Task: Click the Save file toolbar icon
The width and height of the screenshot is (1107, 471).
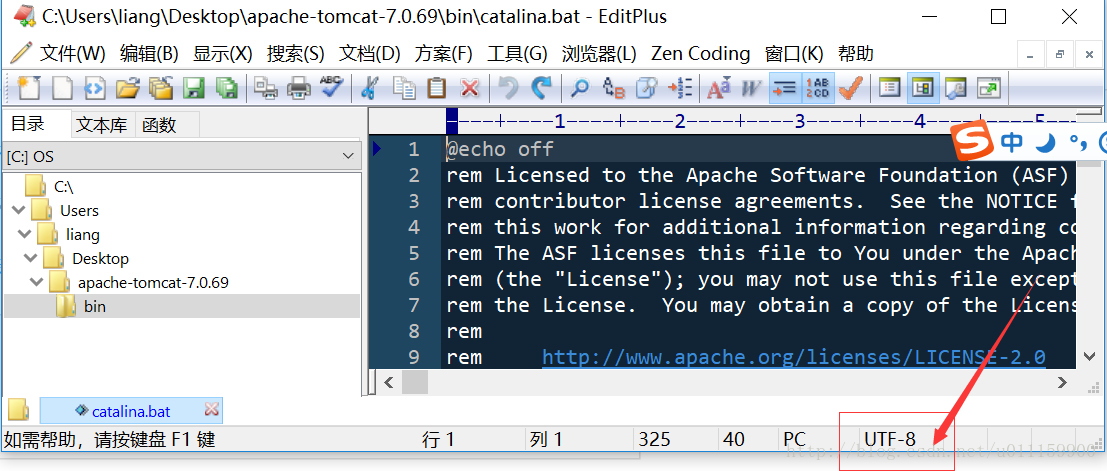Action: point(193,88)
